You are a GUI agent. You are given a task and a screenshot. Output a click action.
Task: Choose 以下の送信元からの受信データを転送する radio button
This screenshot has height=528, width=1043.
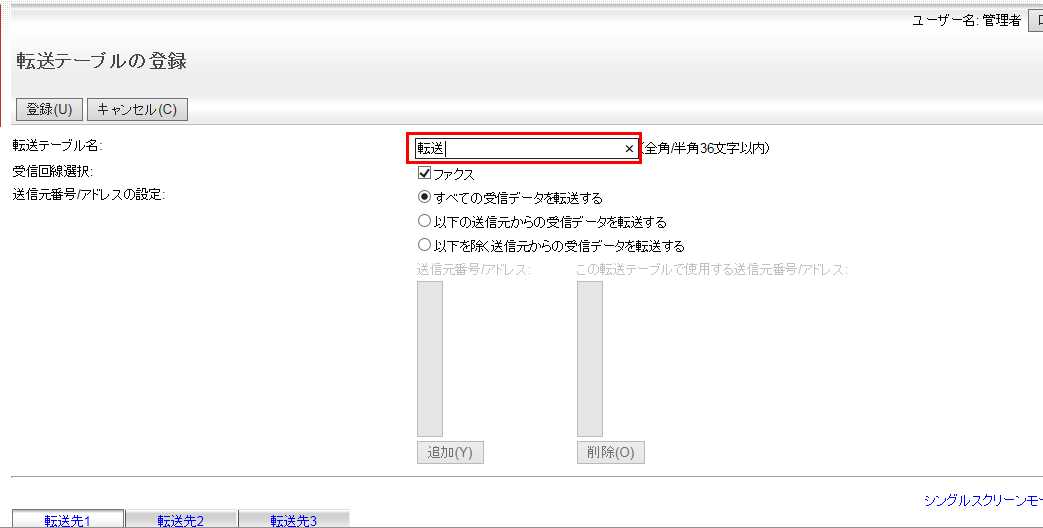pyautogui.click(x=424, y=221)
